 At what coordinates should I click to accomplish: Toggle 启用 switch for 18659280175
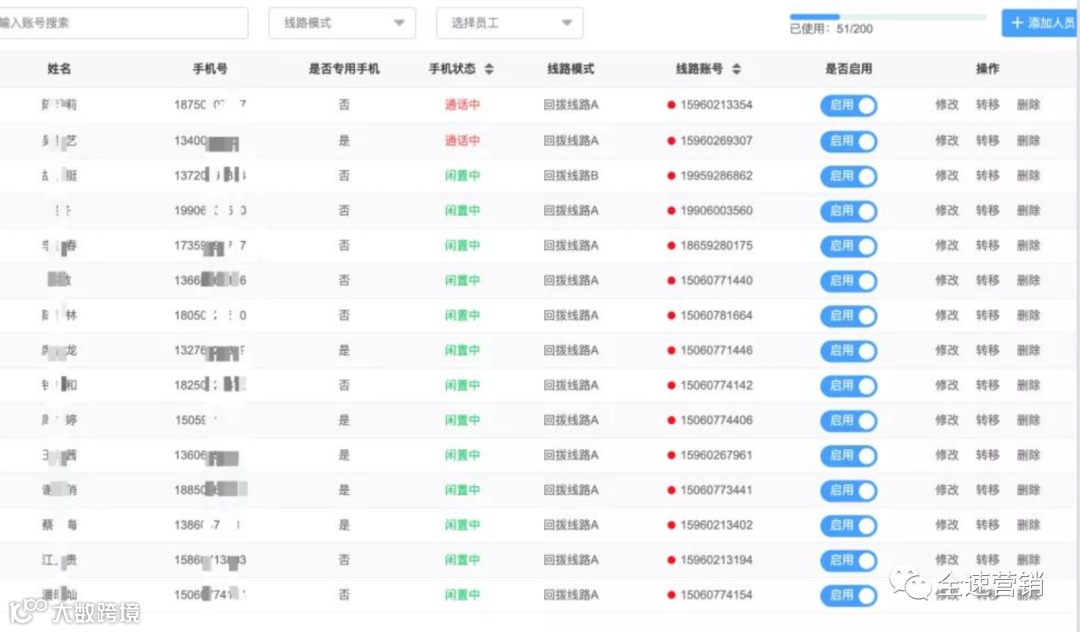point(849,246)
